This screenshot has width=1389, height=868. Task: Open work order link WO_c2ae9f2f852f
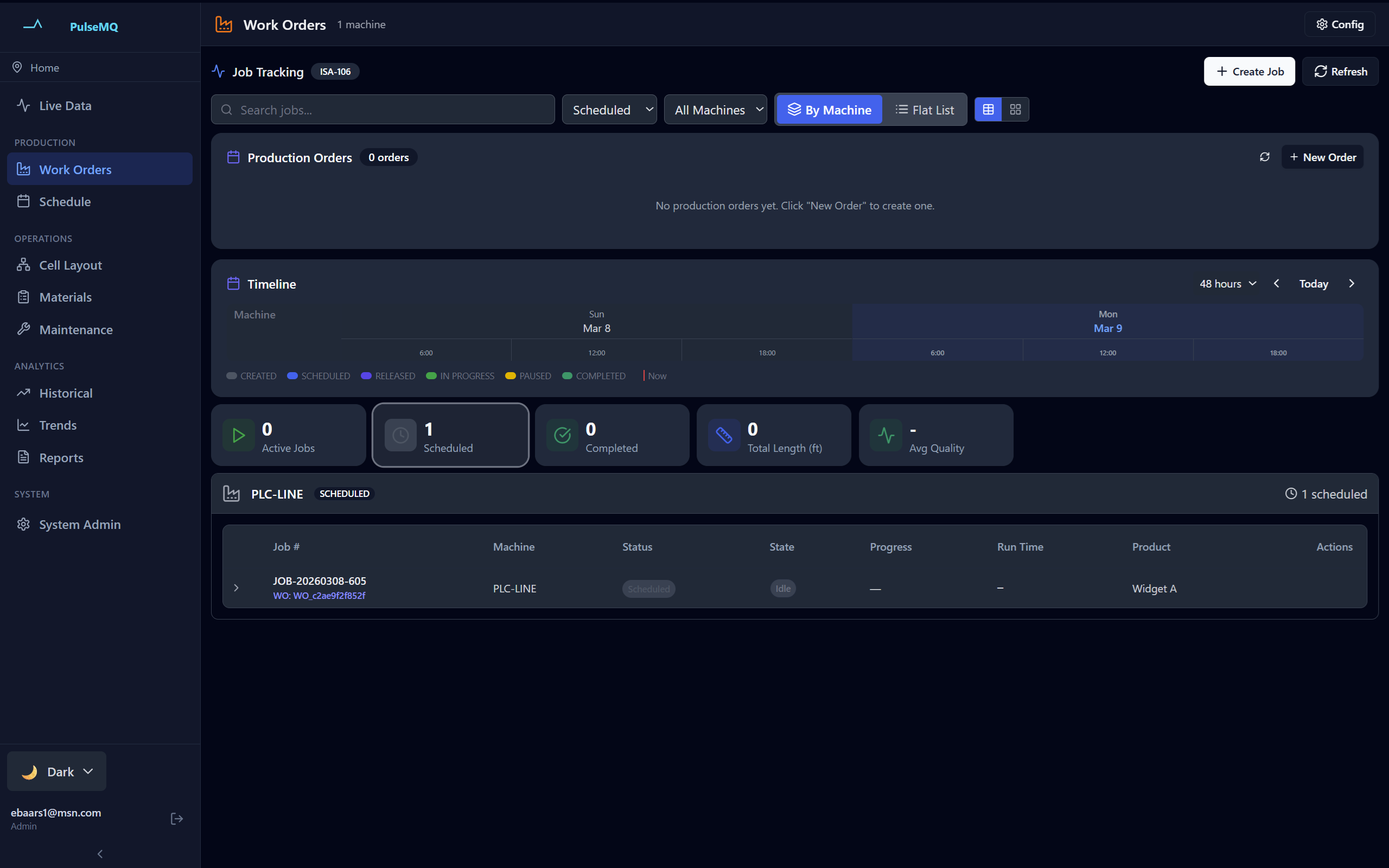pyautogui.click(x=319, y=596)
